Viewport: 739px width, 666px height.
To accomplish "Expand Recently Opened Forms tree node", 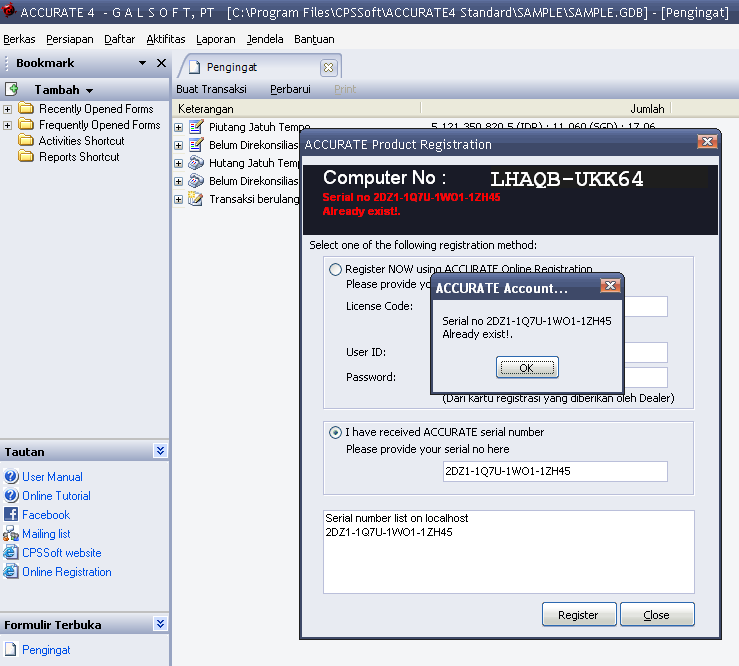I will tap(8, 109).
